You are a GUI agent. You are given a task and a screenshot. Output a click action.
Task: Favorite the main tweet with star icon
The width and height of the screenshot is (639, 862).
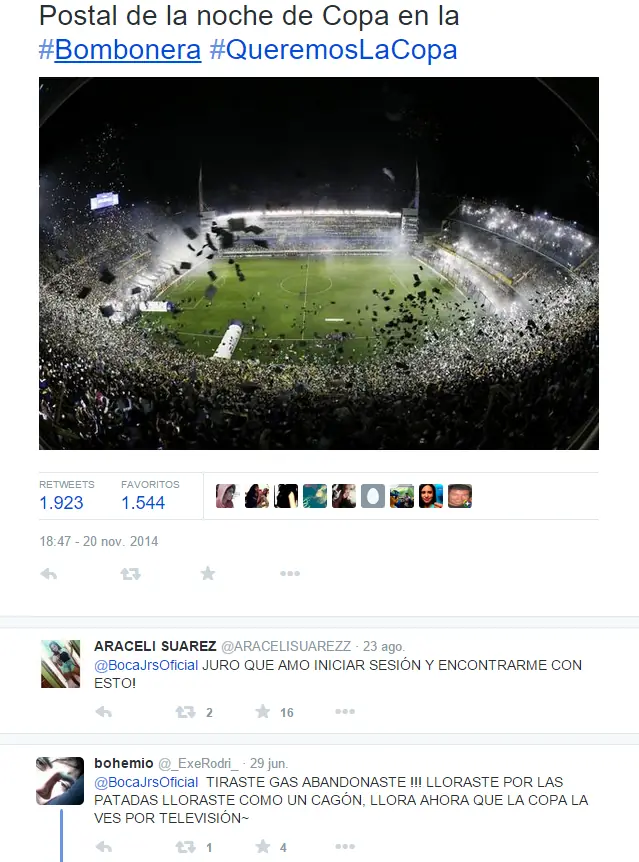point(208,574)
